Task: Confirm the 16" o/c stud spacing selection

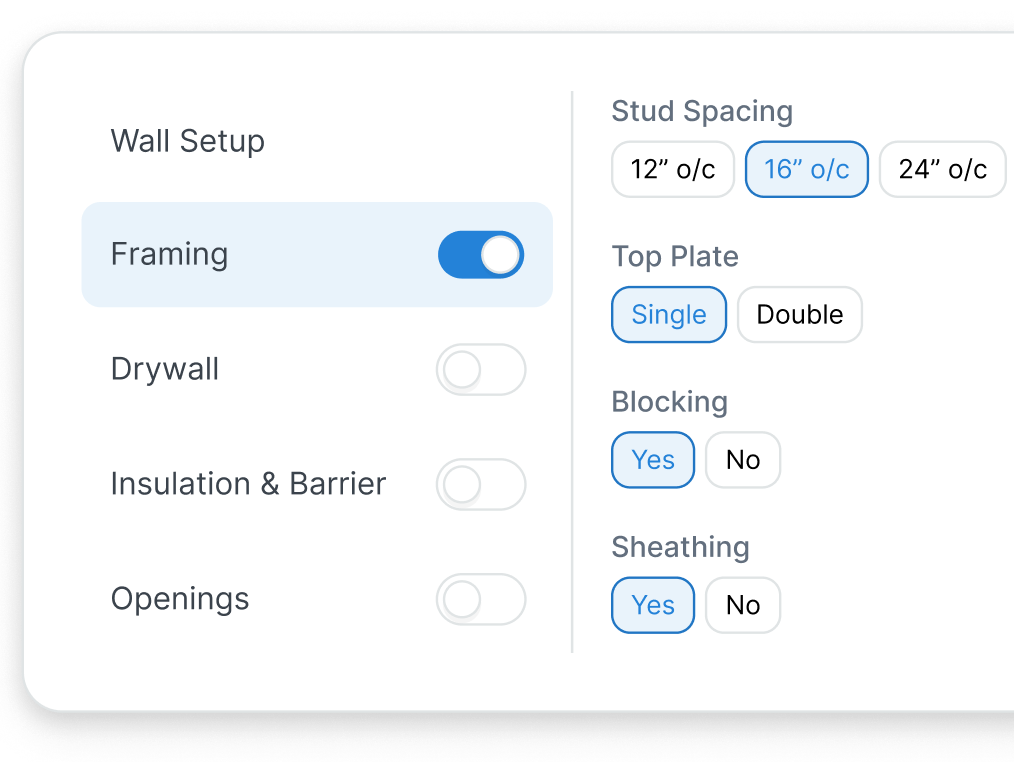Action: 806,169
